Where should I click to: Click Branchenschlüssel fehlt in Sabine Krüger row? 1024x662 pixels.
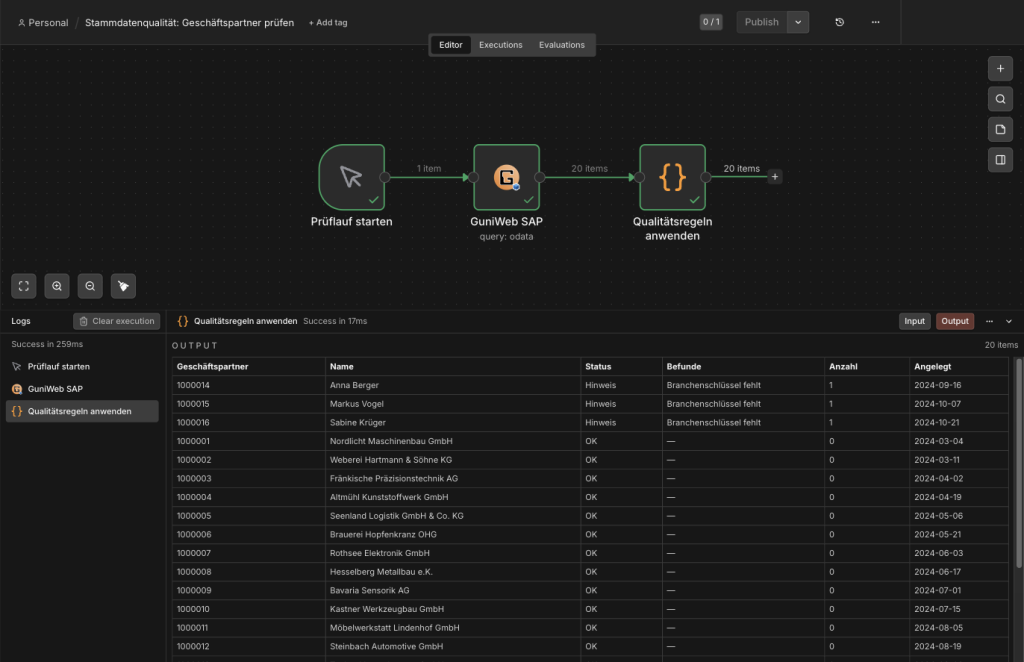743,422
